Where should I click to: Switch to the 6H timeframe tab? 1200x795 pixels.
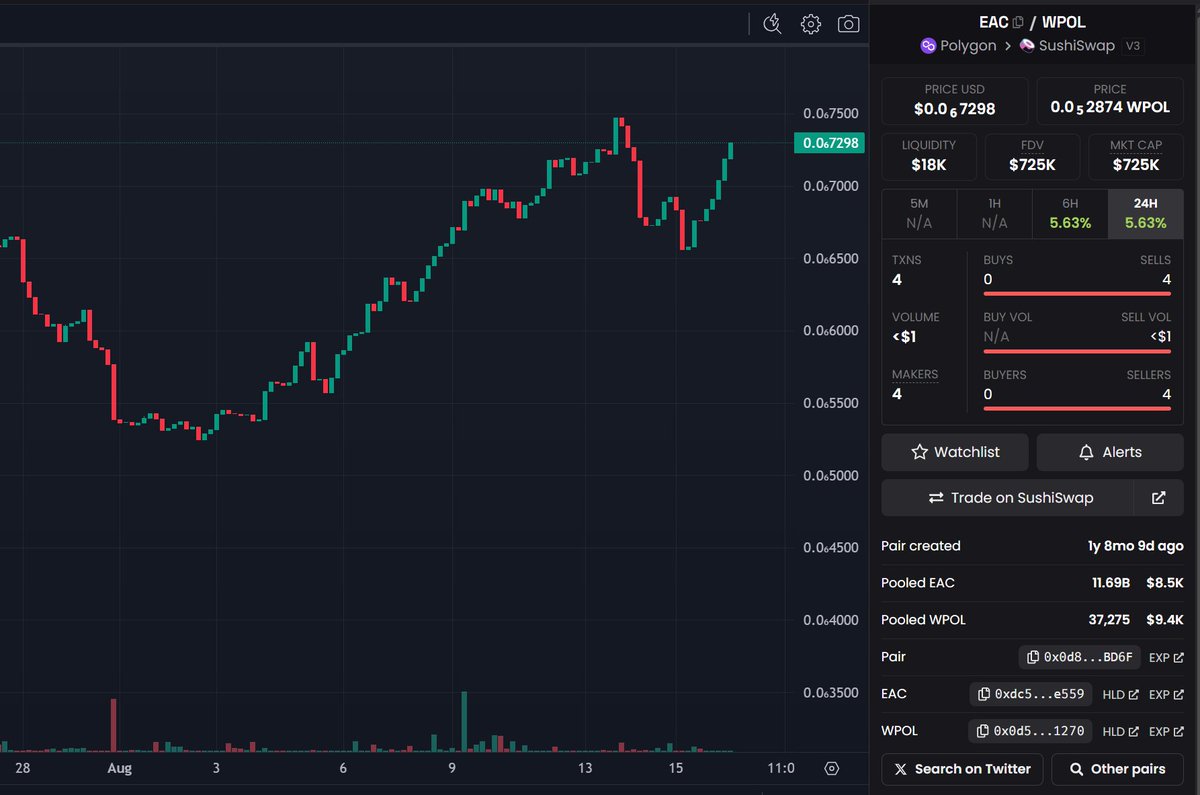point(1070,213)
